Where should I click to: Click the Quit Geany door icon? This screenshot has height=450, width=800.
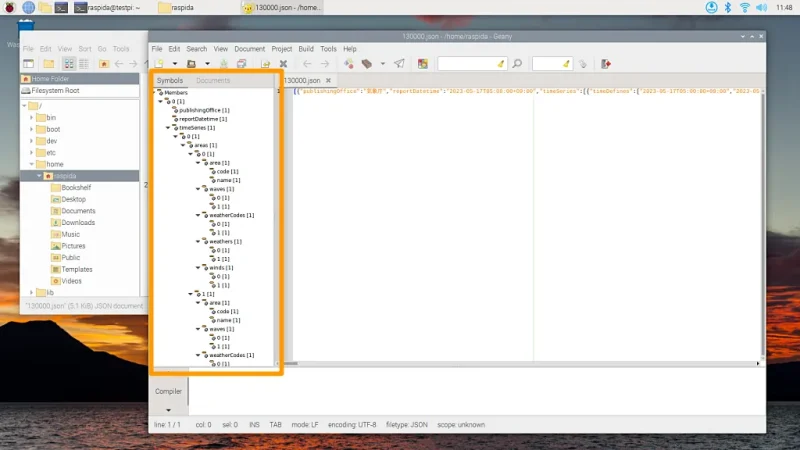[x=606, y=64]
